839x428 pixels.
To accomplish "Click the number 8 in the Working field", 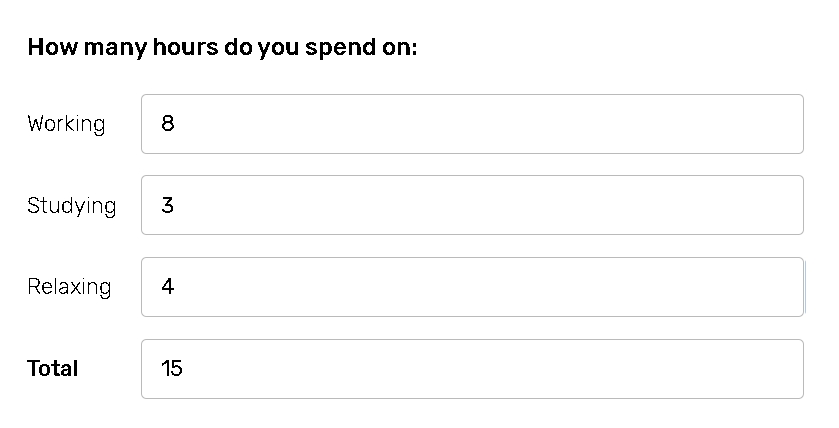I will (x=168, y=124).
